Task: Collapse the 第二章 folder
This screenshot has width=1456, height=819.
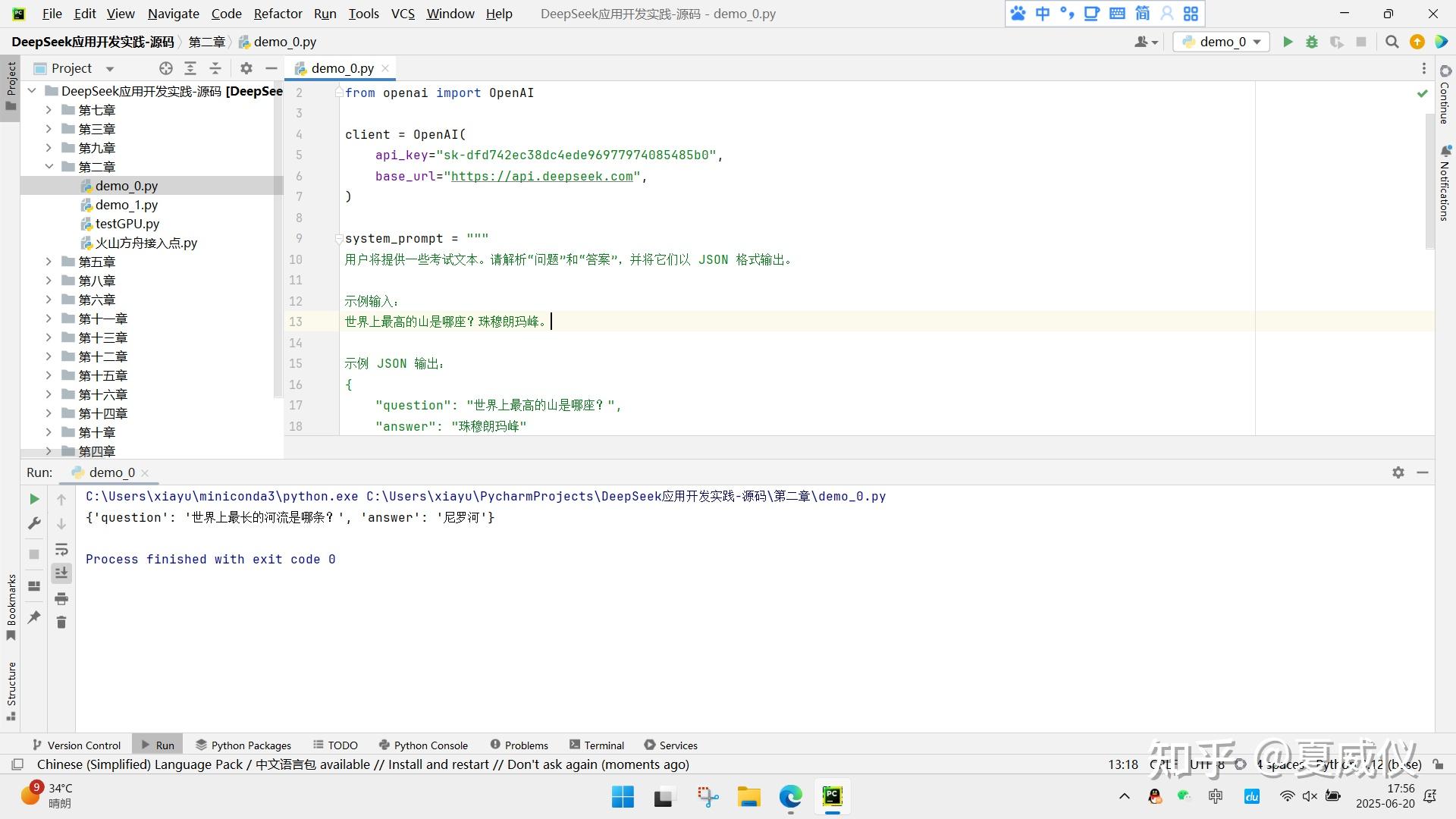Action: [x=49, y=167]
